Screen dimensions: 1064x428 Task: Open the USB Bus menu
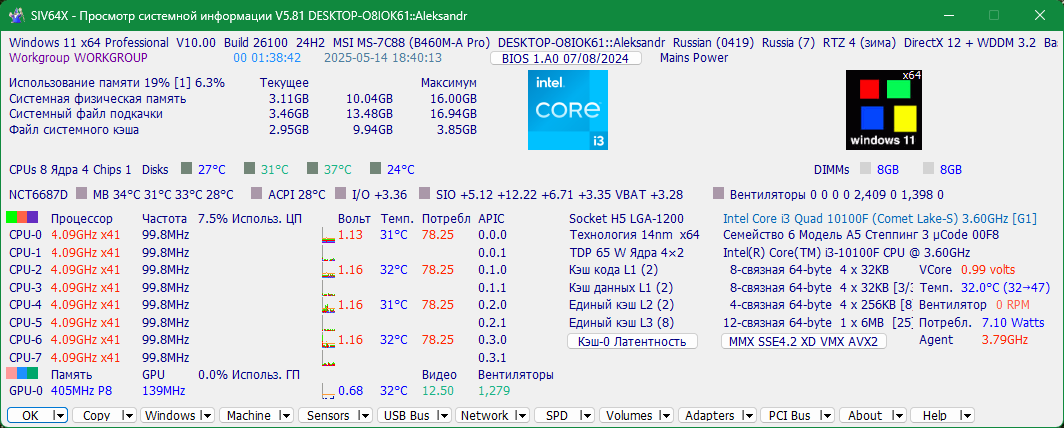(x=414, y=415)
